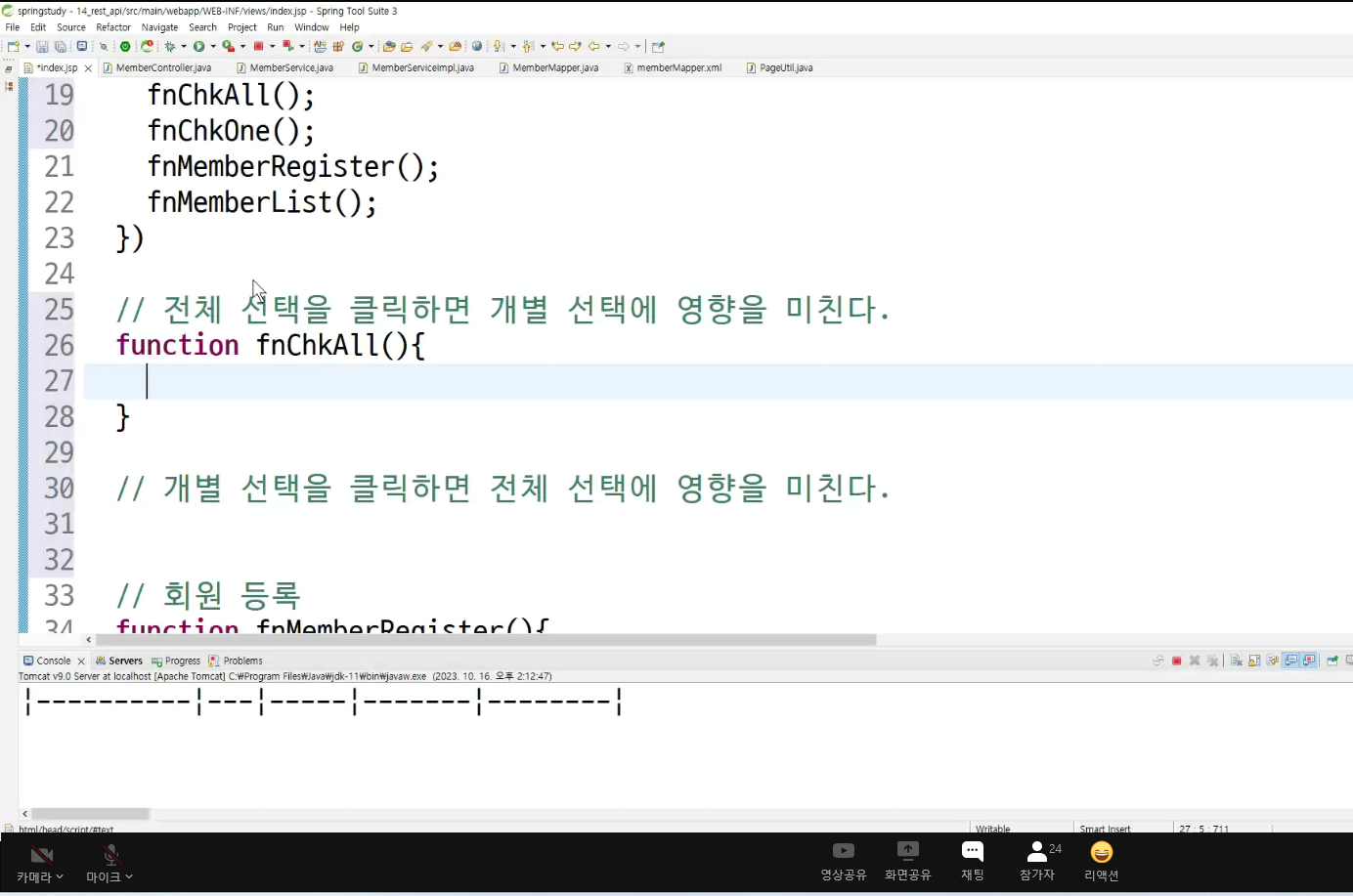1353x896 pixels.
Task: Click the Back navigation arrow
Action: coord(593,46)
